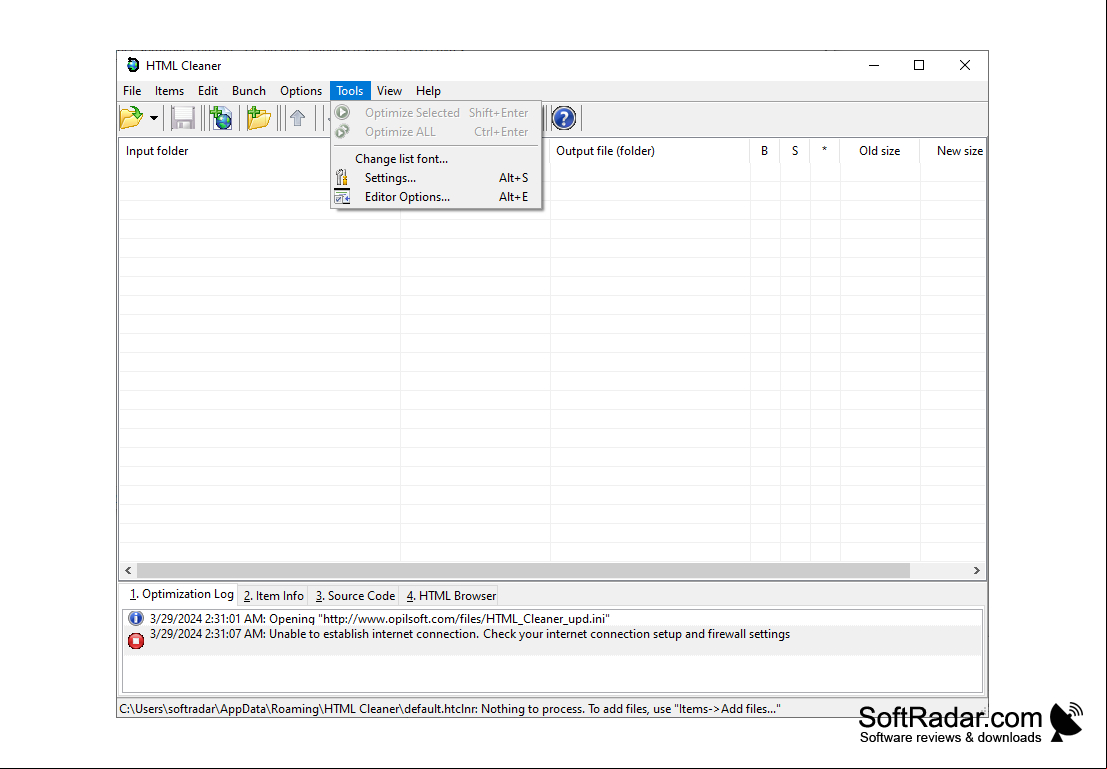Sort by the Input folder column header
Screen dimensions: 1107x769
click(259, 151)
